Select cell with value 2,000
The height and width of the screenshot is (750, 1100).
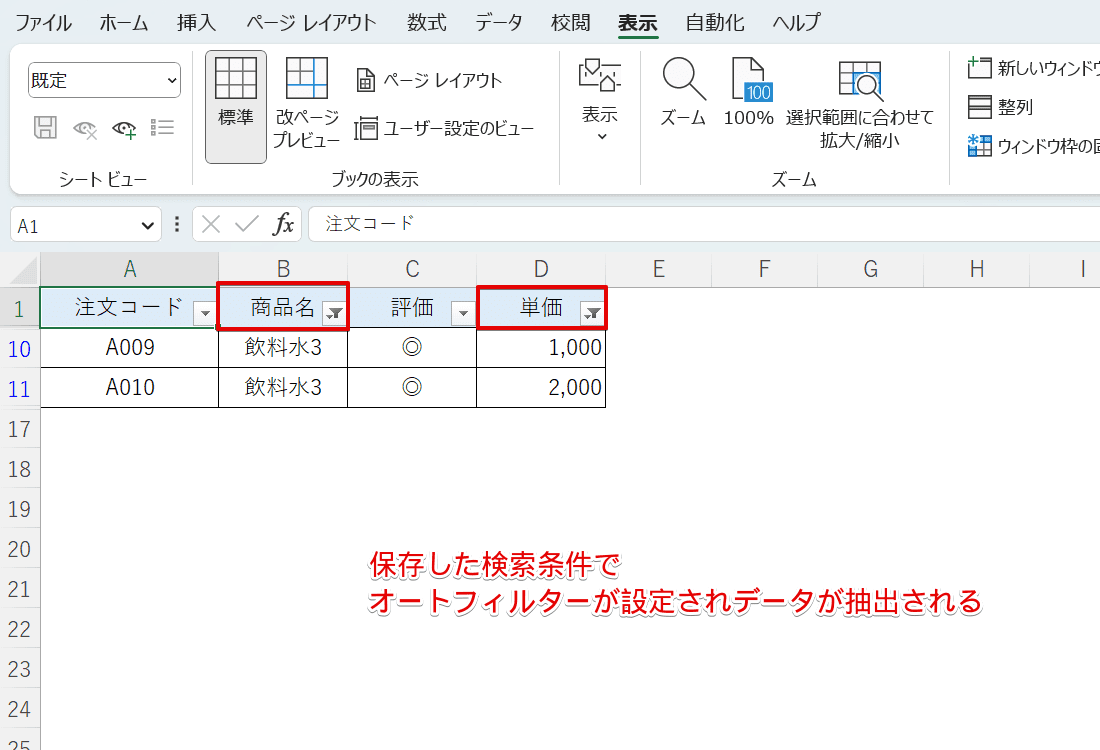(541, 388)
